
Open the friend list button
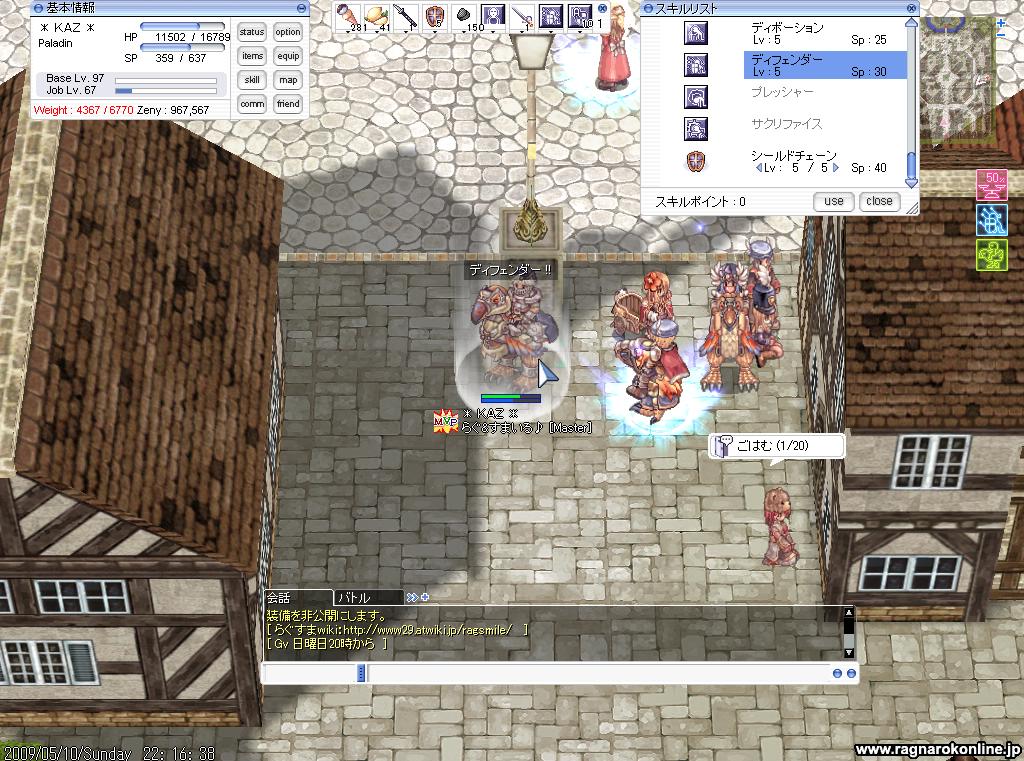(288, 104)
